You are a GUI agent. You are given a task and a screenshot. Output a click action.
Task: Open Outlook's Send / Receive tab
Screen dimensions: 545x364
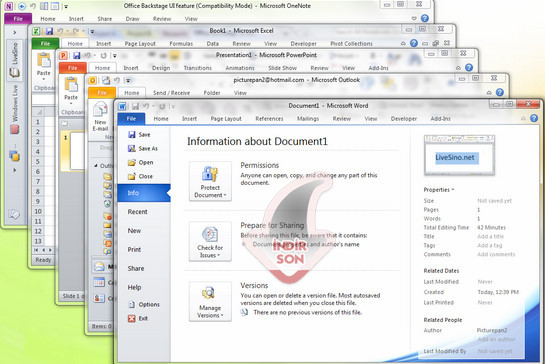pyautogui.click(x=171, y=93)
